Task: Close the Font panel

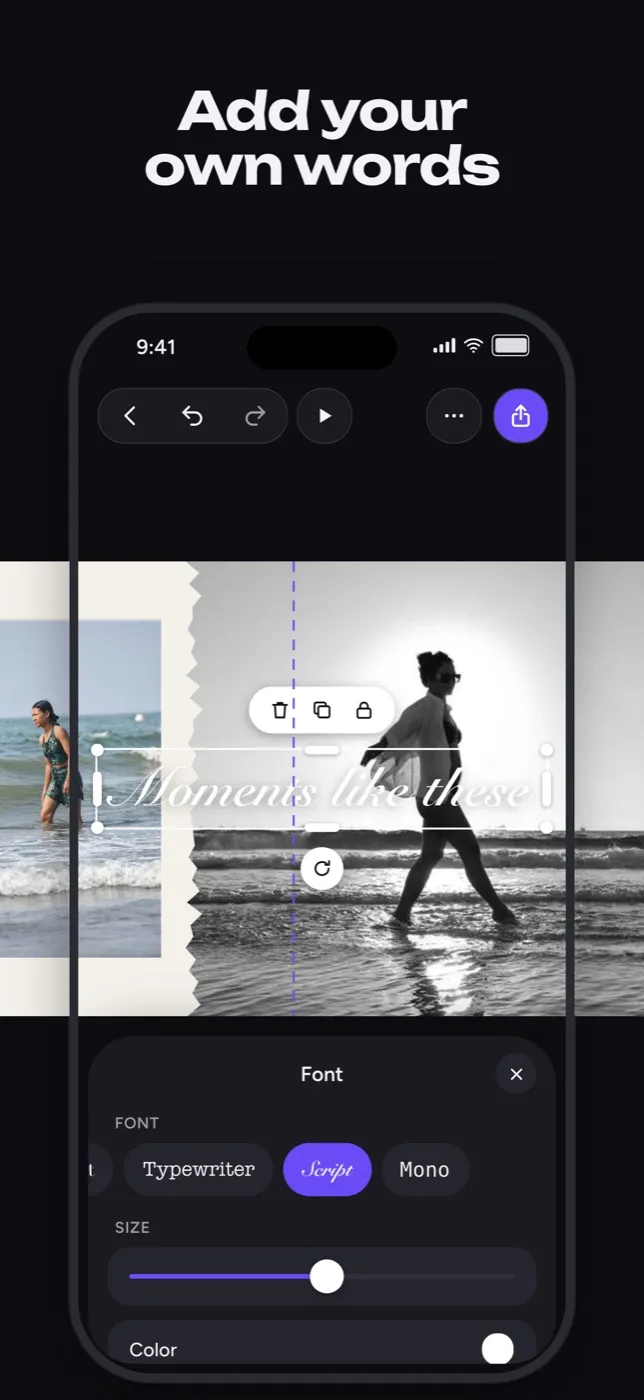Action: click(516, 1074)
